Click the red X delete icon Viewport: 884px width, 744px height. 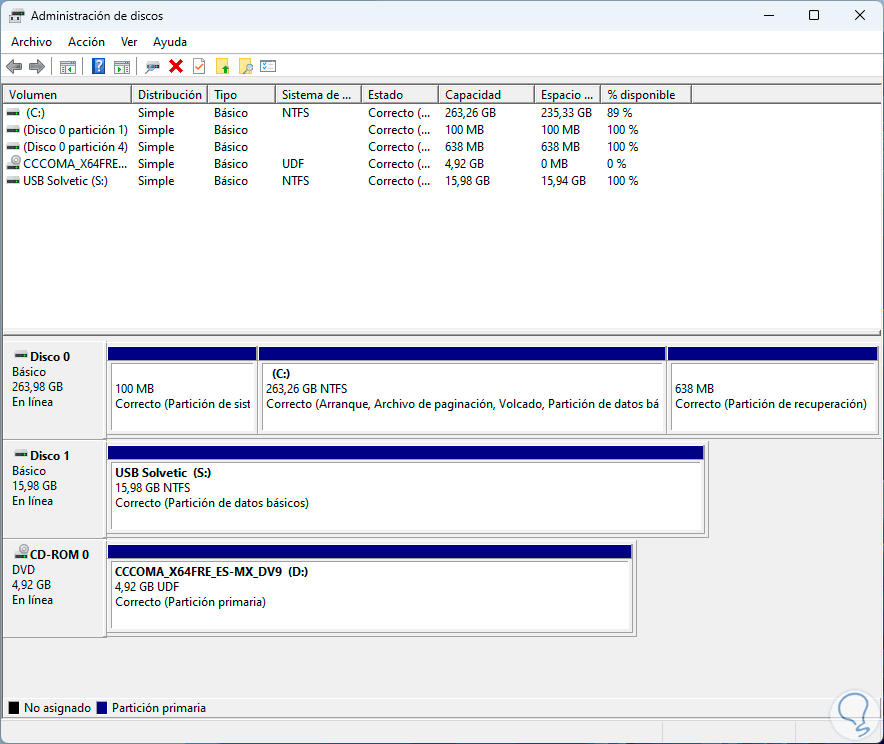[176, 66]
